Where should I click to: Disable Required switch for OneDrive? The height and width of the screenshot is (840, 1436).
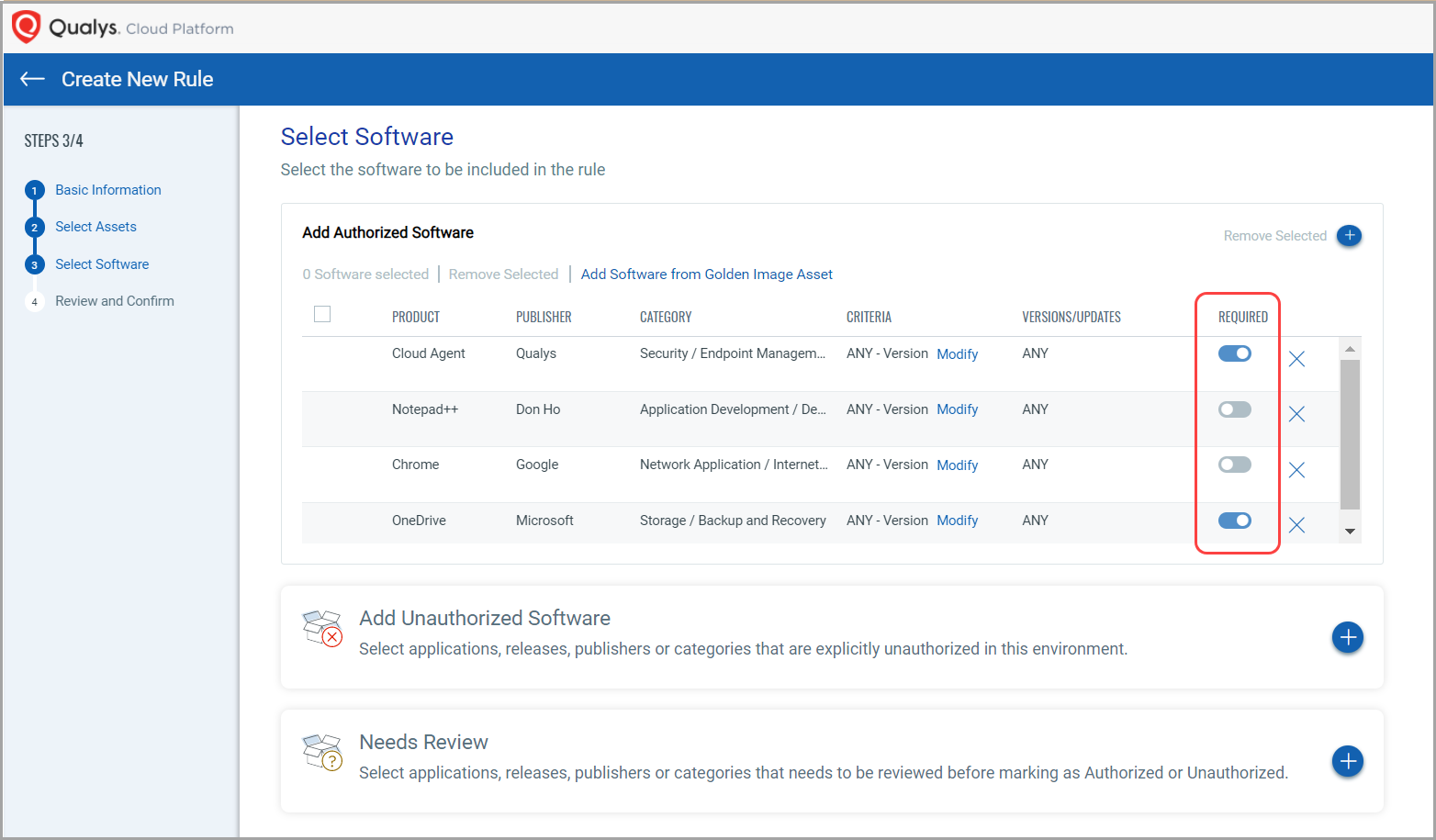click(x=1235, y=521)
